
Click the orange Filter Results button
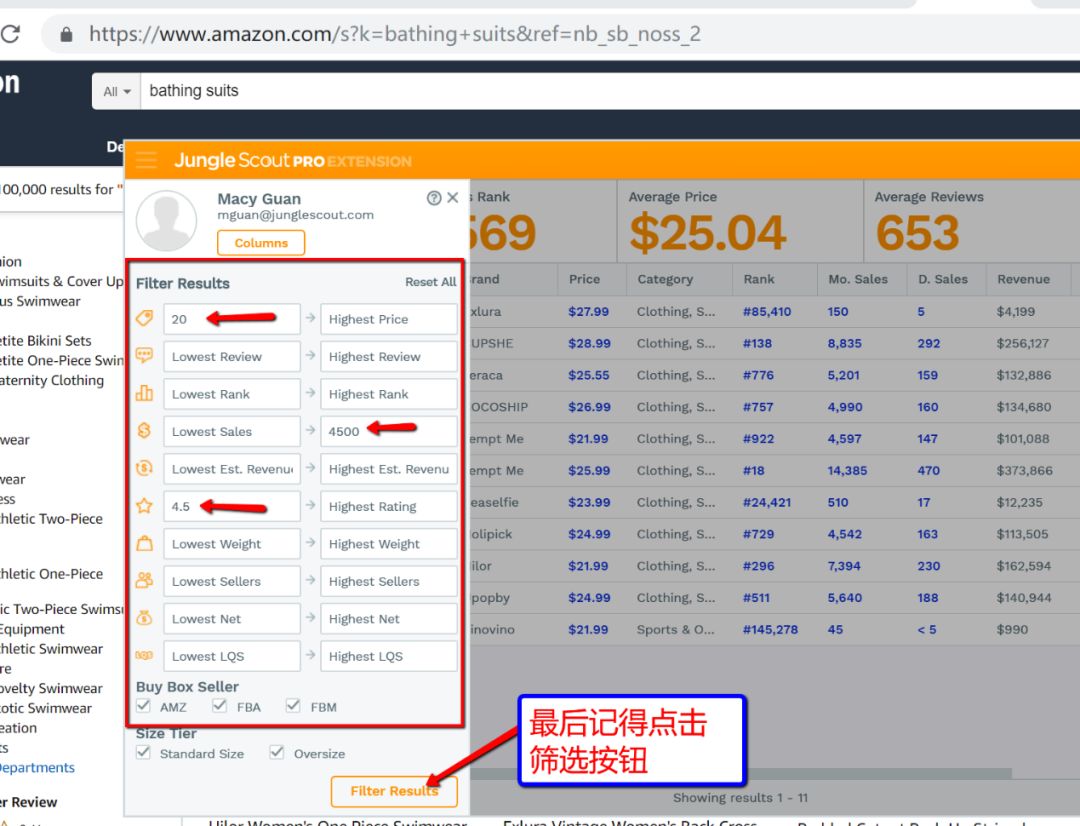394,791
